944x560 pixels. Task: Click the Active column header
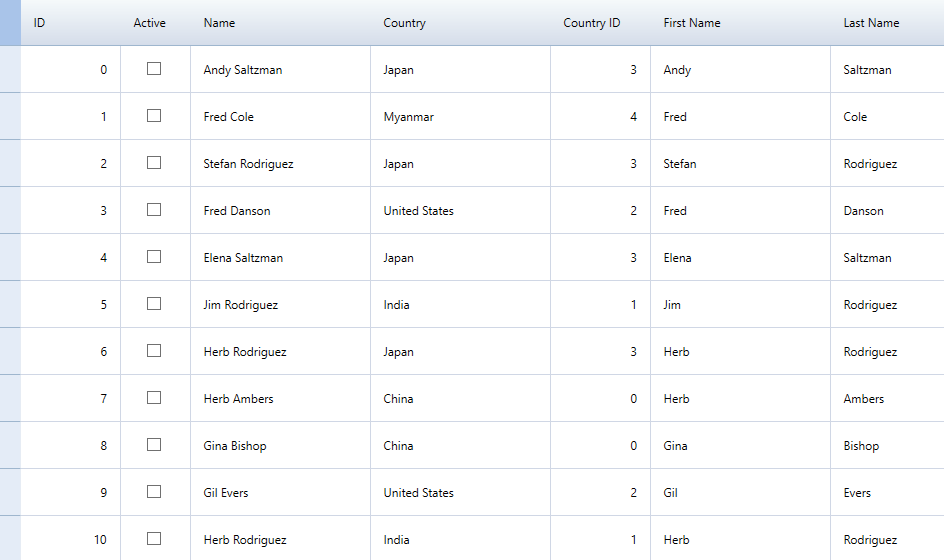click(x=150, y=23)
